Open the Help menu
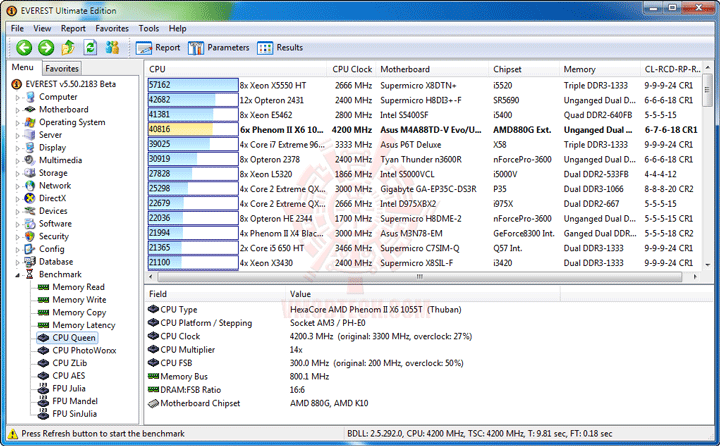Viewport: 720px width, 446px height. coord(177,28)
